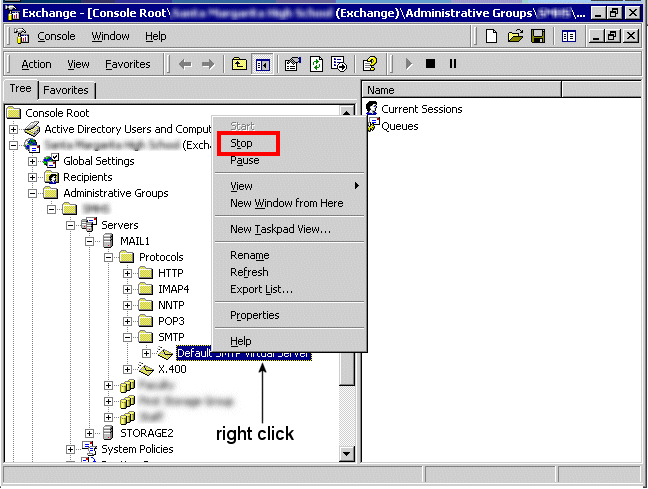
Task: Toggle the Show/Hide Console Tree icon
Action: coord(263,64)
